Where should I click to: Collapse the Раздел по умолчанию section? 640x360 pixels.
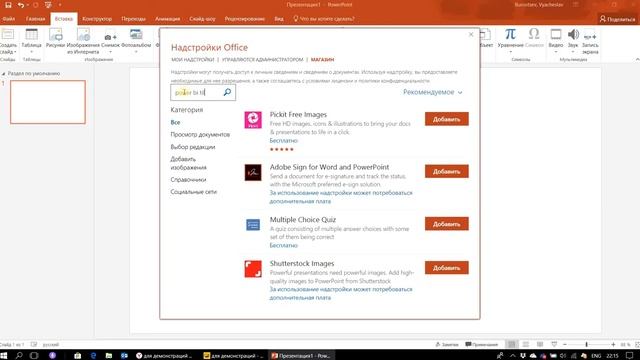tap(4, 73)
